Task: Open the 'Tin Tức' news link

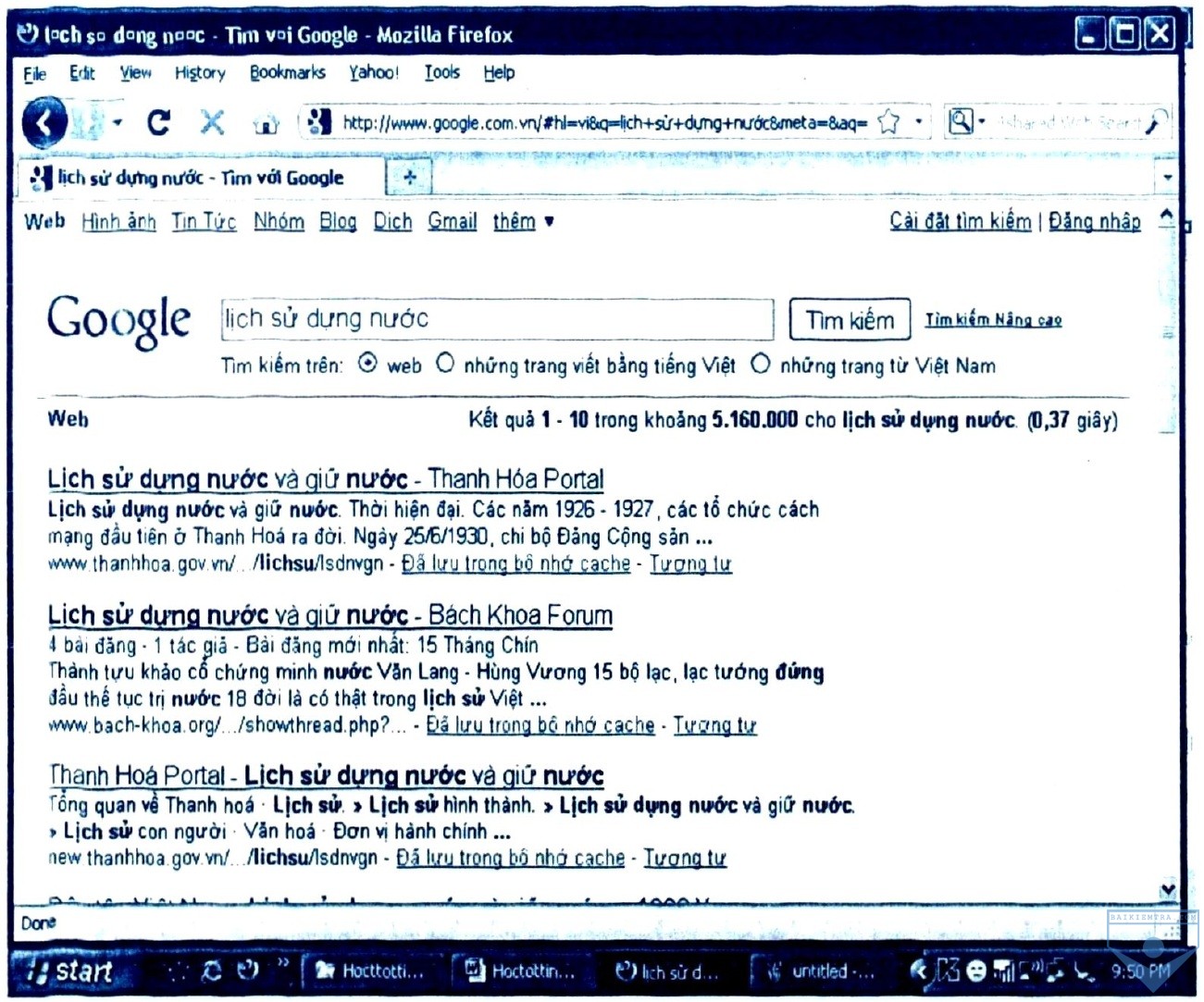Action: pos(204,221)
